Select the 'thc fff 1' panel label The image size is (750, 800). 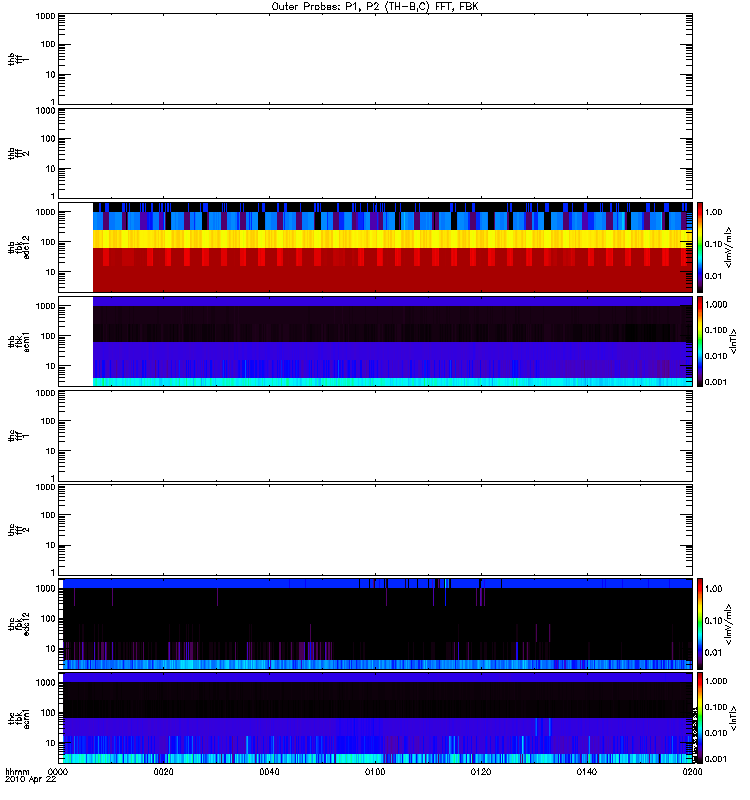(18, 436)
